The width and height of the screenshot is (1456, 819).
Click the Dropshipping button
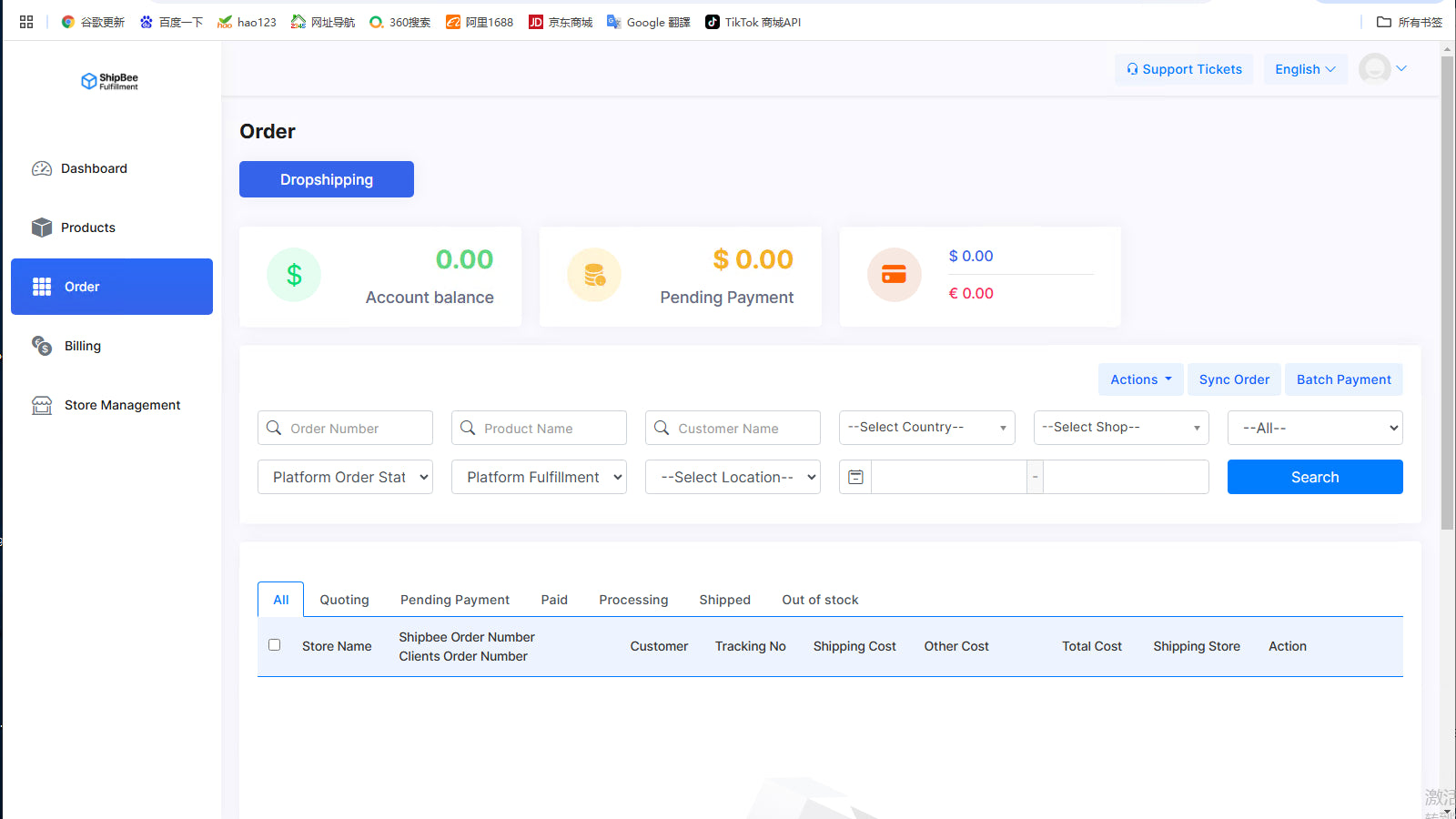click(x=327, y=179)
